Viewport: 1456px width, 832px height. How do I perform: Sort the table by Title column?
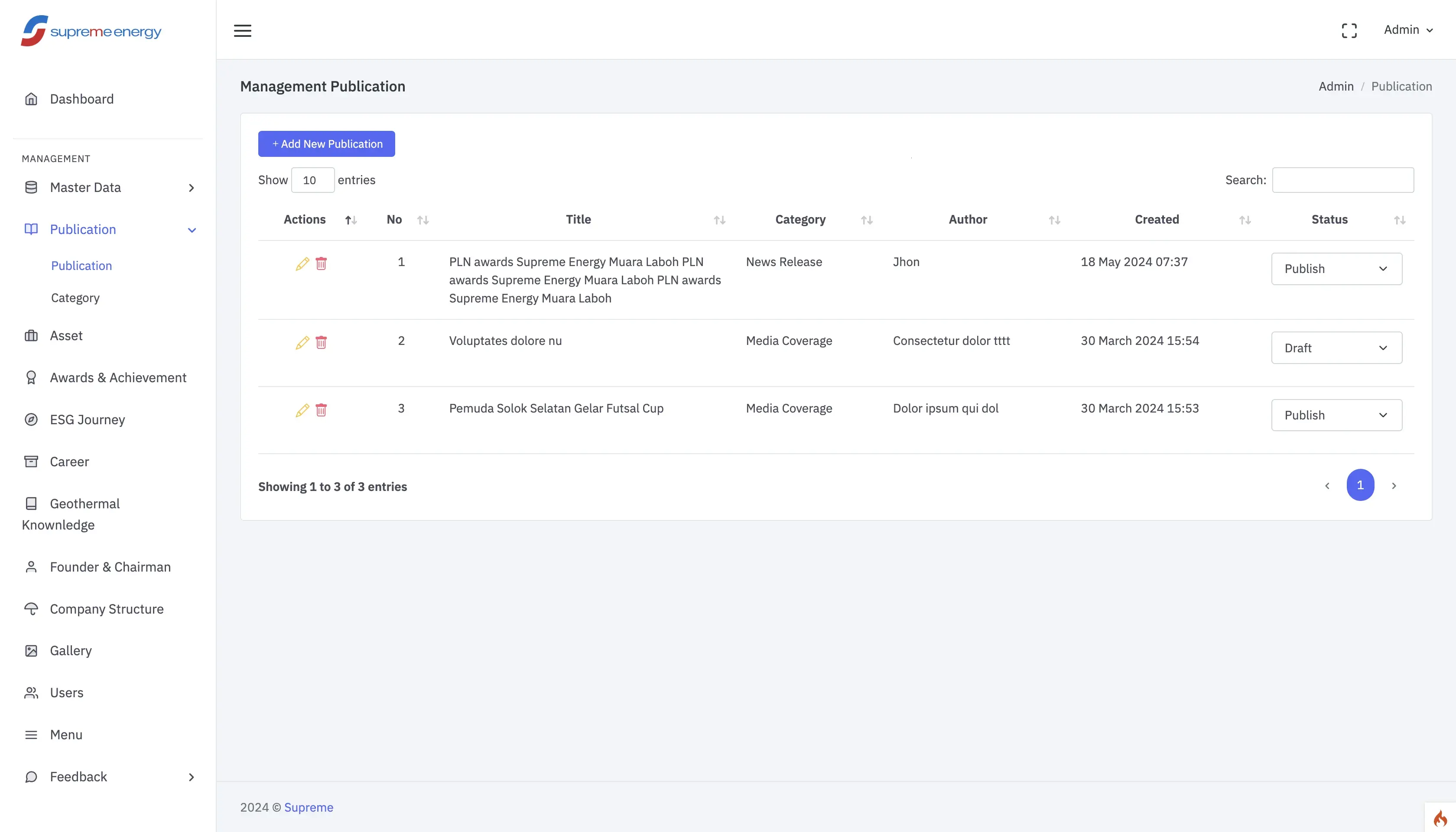pos(578,219)
